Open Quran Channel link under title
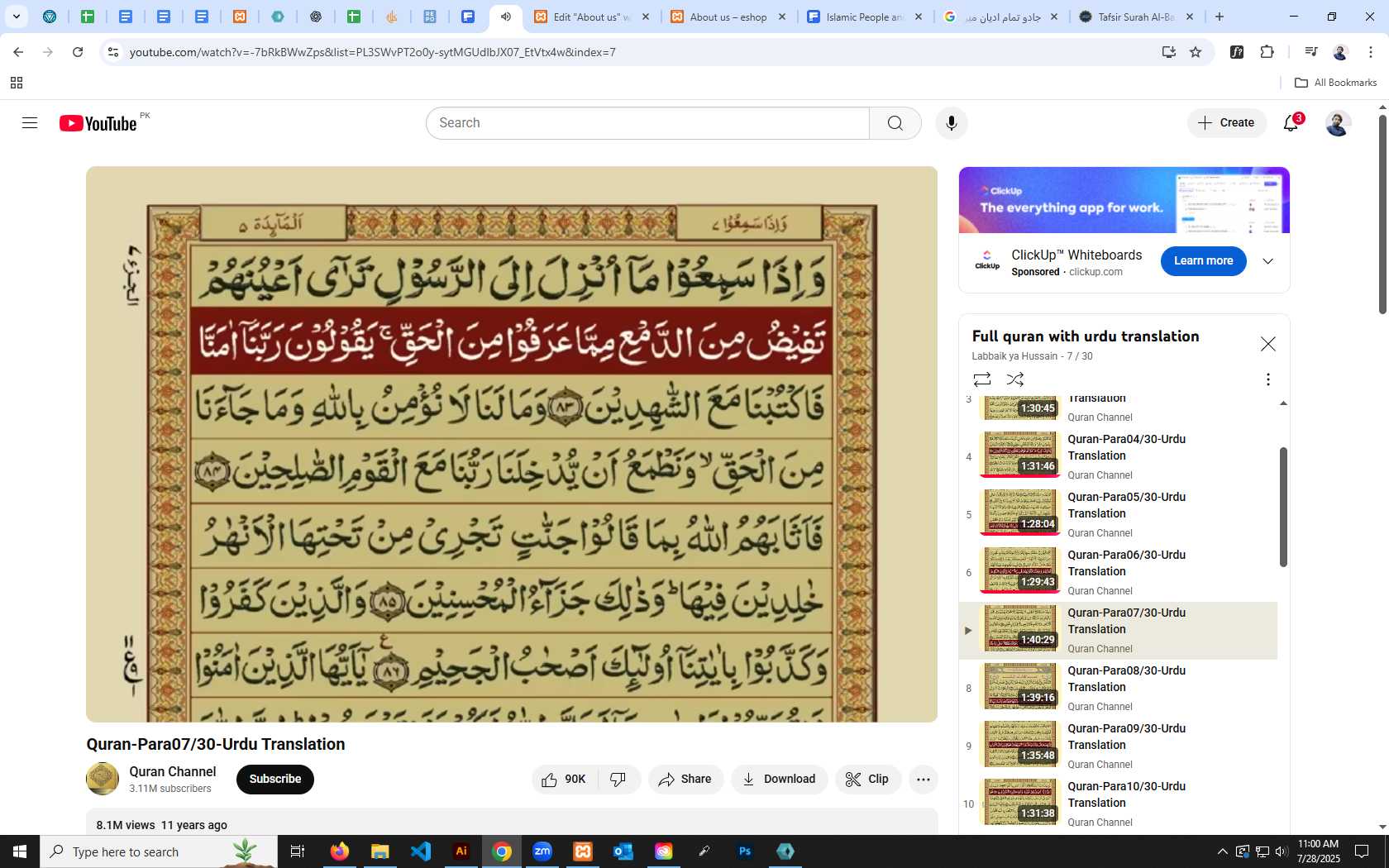 click(x=172, y=771)
